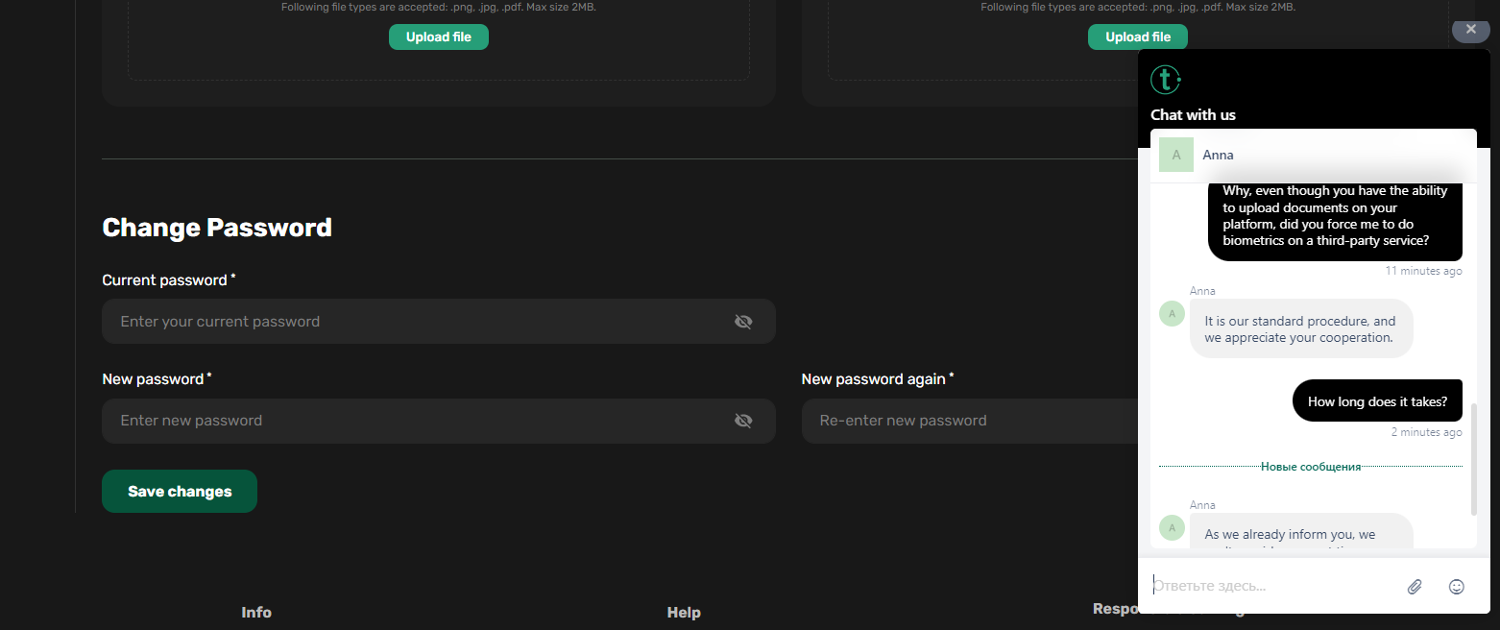This screenshot has height=630, width=1500.
Task: Toggle visibility of the new password field
Action: click(743, 421)
